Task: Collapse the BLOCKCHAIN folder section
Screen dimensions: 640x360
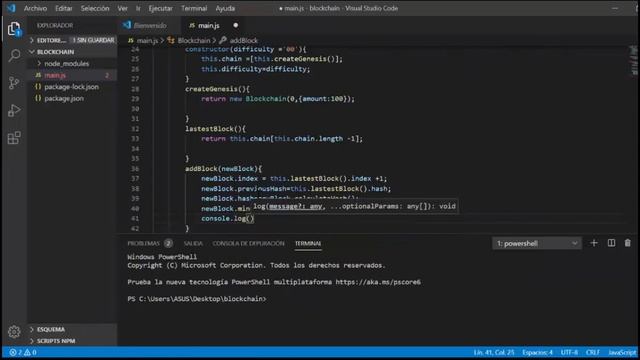Action: tap(73, 52)
